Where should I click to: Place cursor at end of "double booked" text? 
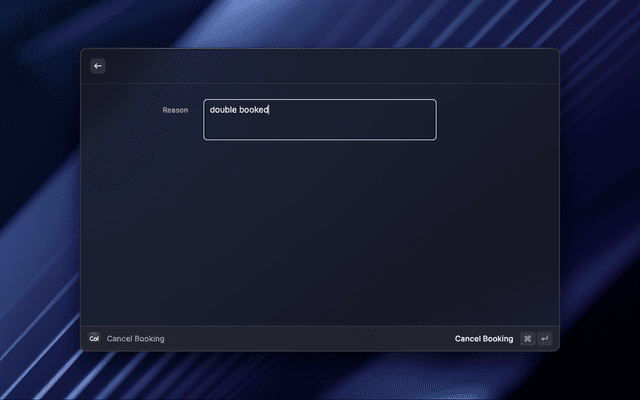(270, 110)
